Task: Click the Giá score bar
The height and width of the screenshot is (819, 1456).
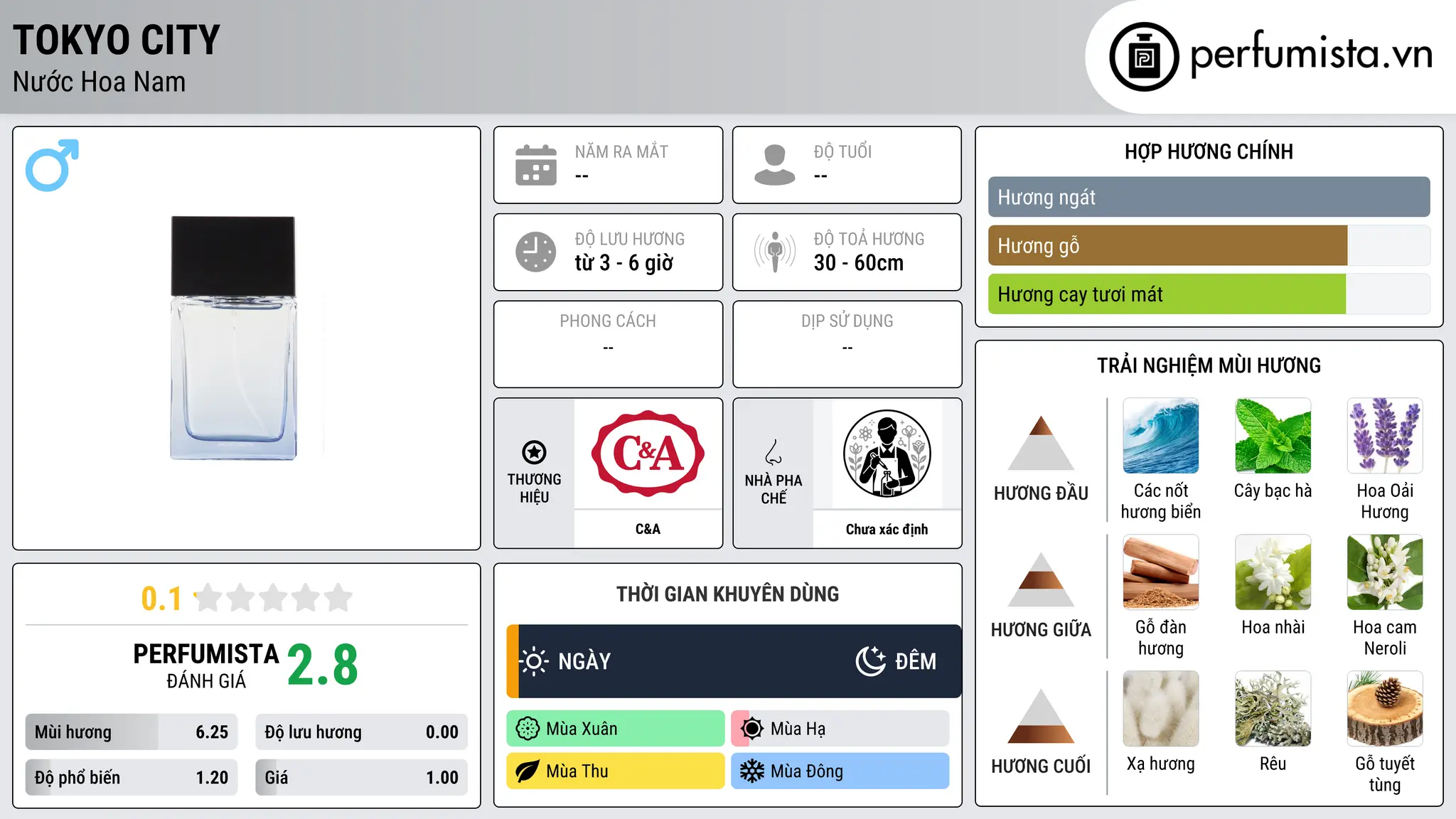Action: click(x=362, y=778)
